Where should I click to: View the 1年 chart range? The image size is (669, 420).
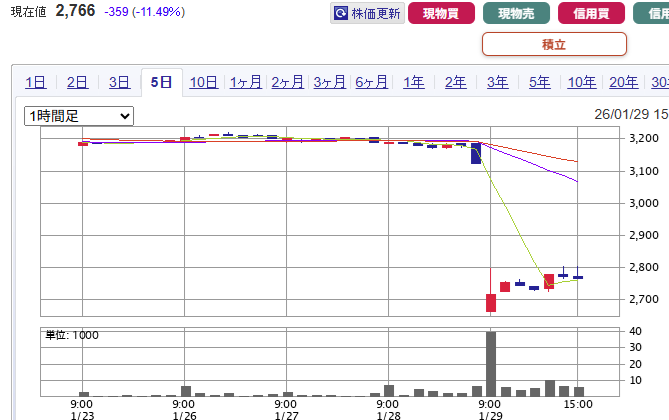(x=413, y=83)
